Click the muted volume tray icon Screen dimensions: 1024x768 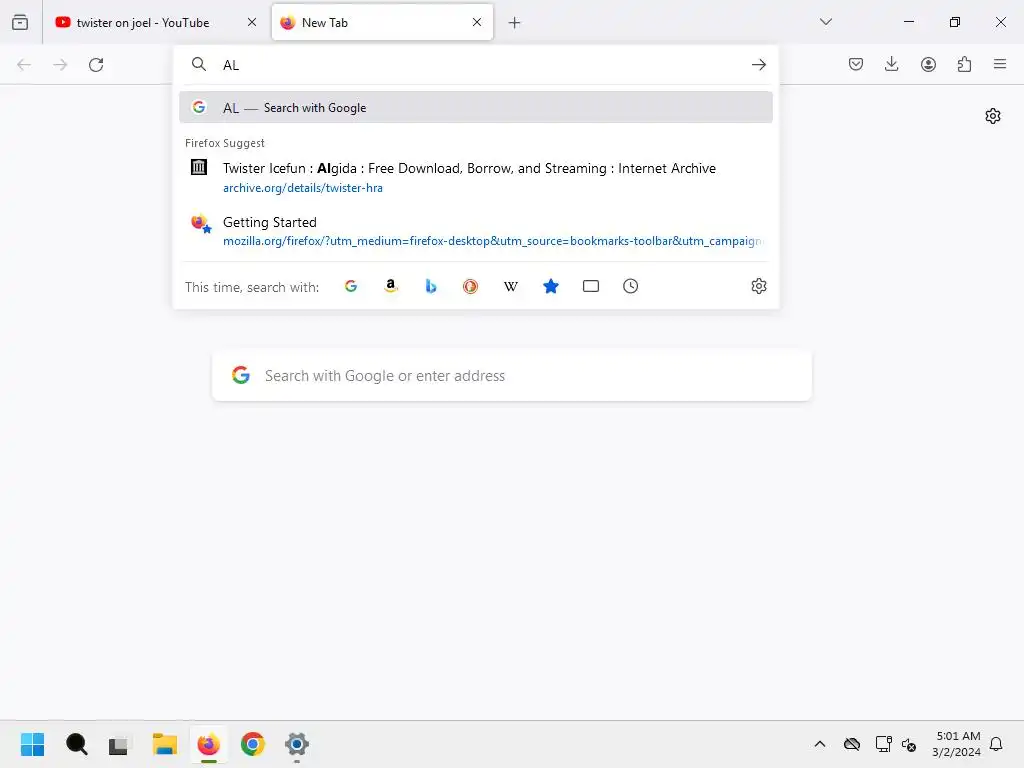pos(909,744)
